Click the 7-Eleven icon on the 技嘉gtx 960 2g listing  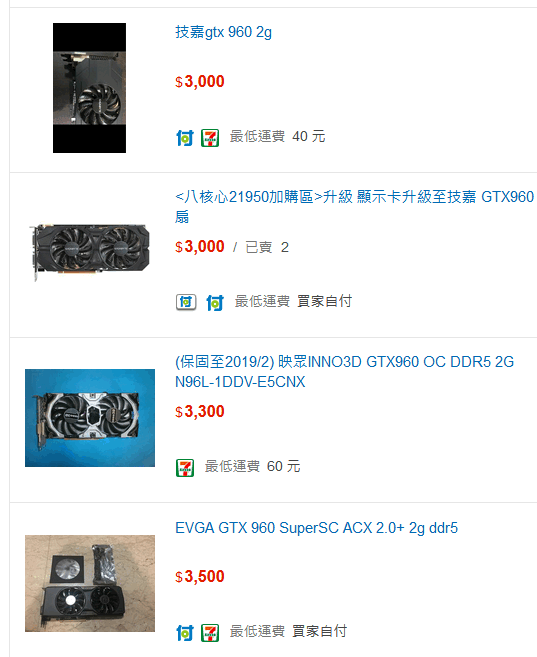click(x=210, y=138)
